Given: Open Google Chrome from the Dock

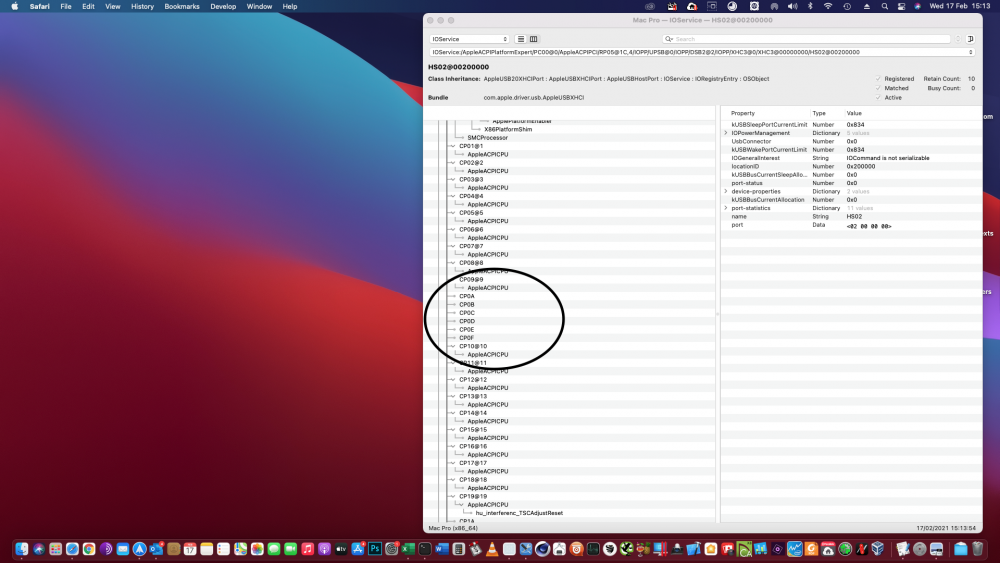Looking at the screenshot, I should click(89, 549).
